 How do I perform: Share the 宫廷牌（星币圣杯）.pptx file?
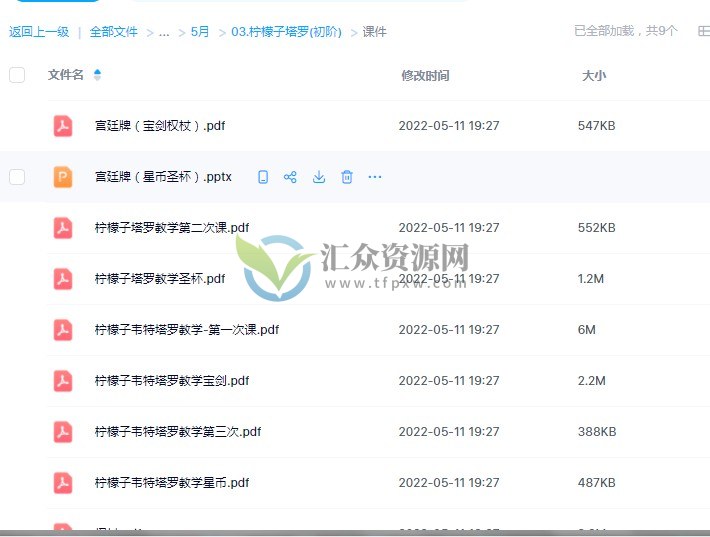(x=290, y=177)
